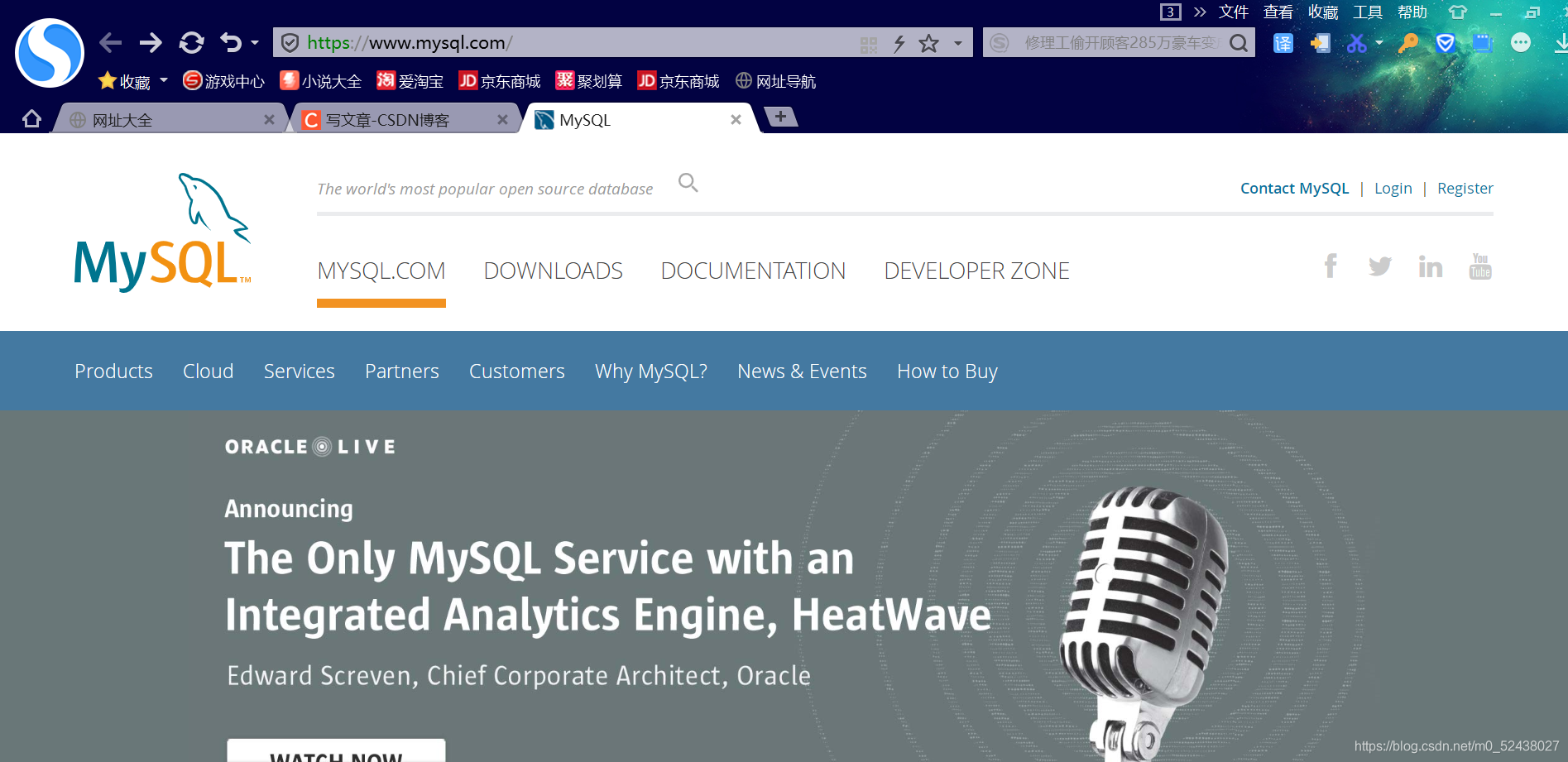
Task: Open the 小说大全 bookmark
Action: tap(321, 81)
